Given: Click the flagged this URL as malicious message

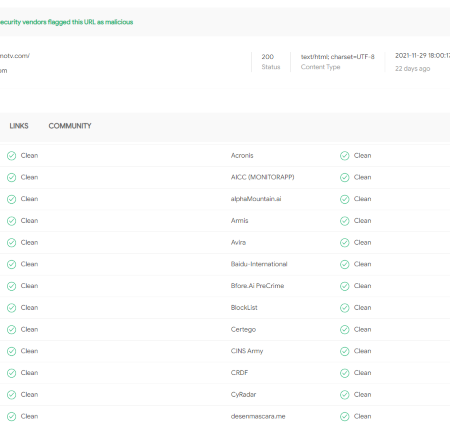Looking at the screenshot, I should pyautogui.click(x=66, y=22).
